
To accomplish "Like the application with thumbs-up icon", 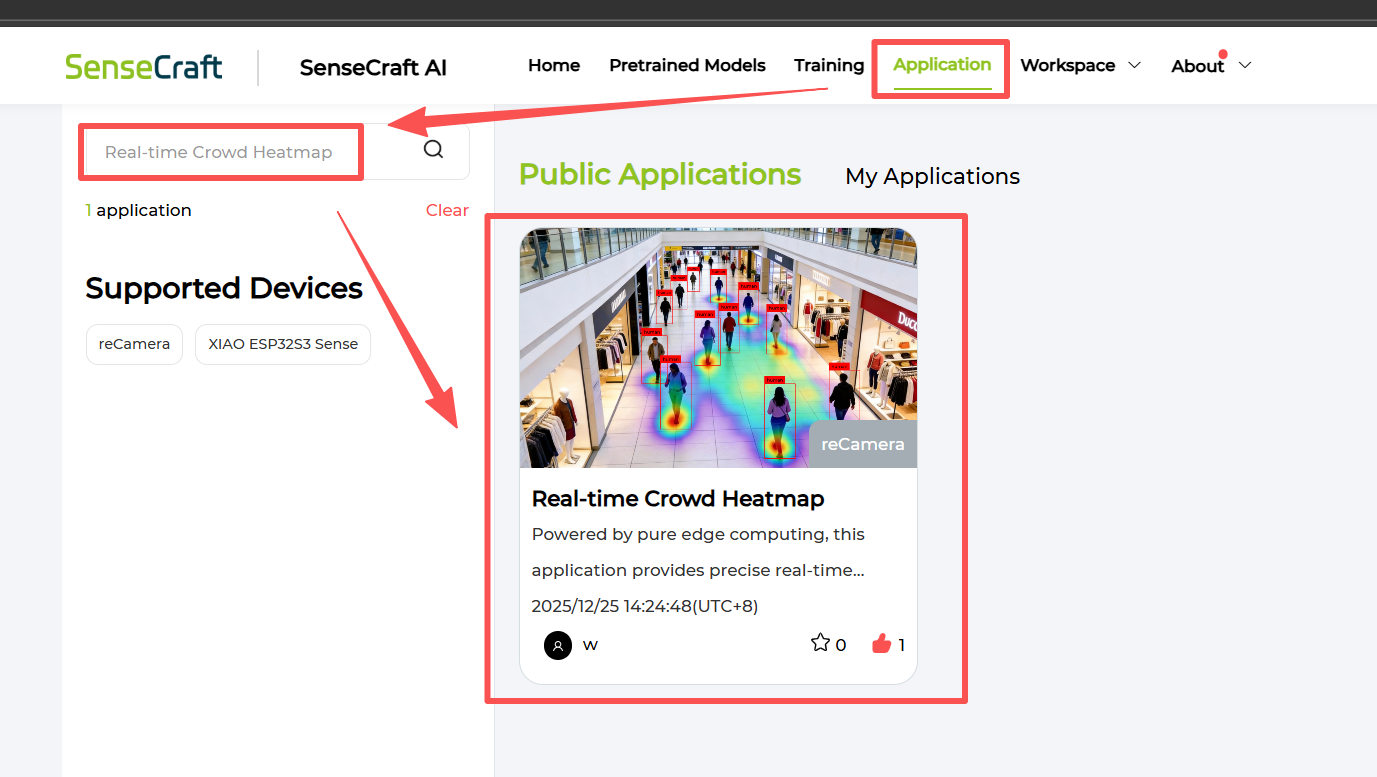I will 881,644.
